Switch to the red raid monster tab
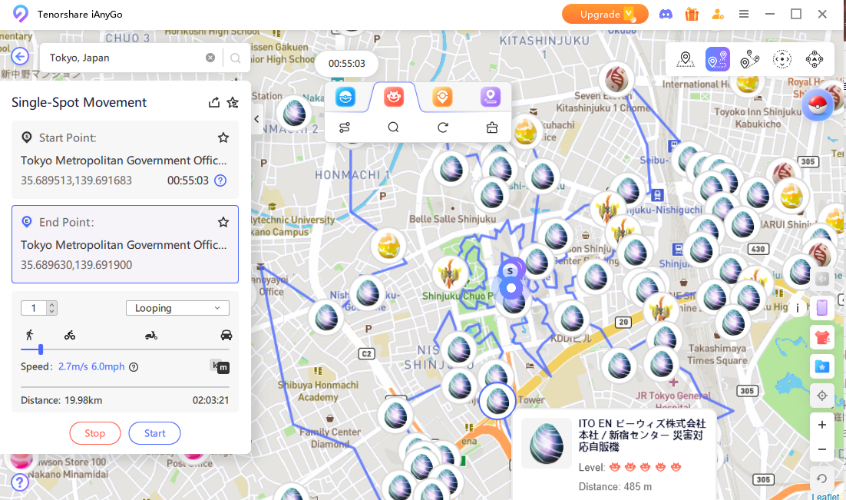This screenshot has height=500, width=846. click(x=394, y=97)
